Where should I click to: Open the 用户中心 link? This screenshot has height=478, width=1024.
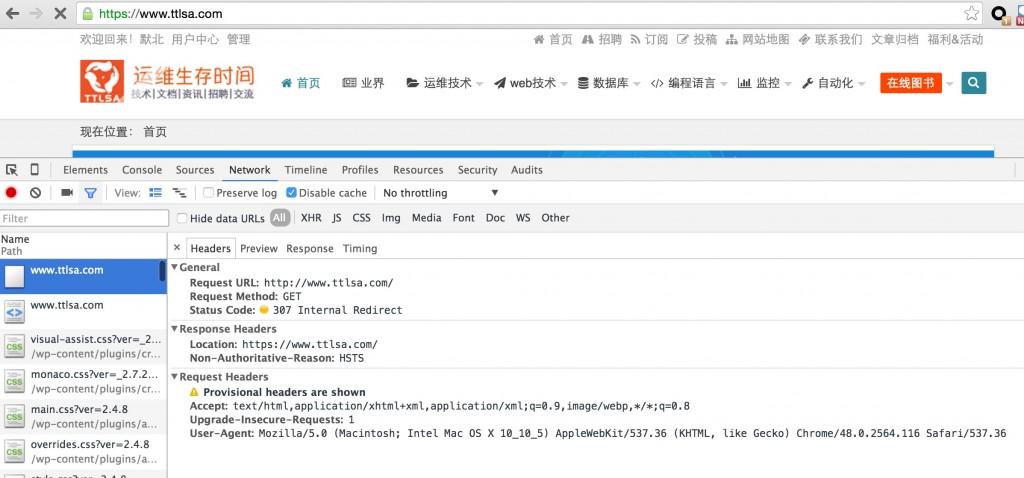coord(195,39)
